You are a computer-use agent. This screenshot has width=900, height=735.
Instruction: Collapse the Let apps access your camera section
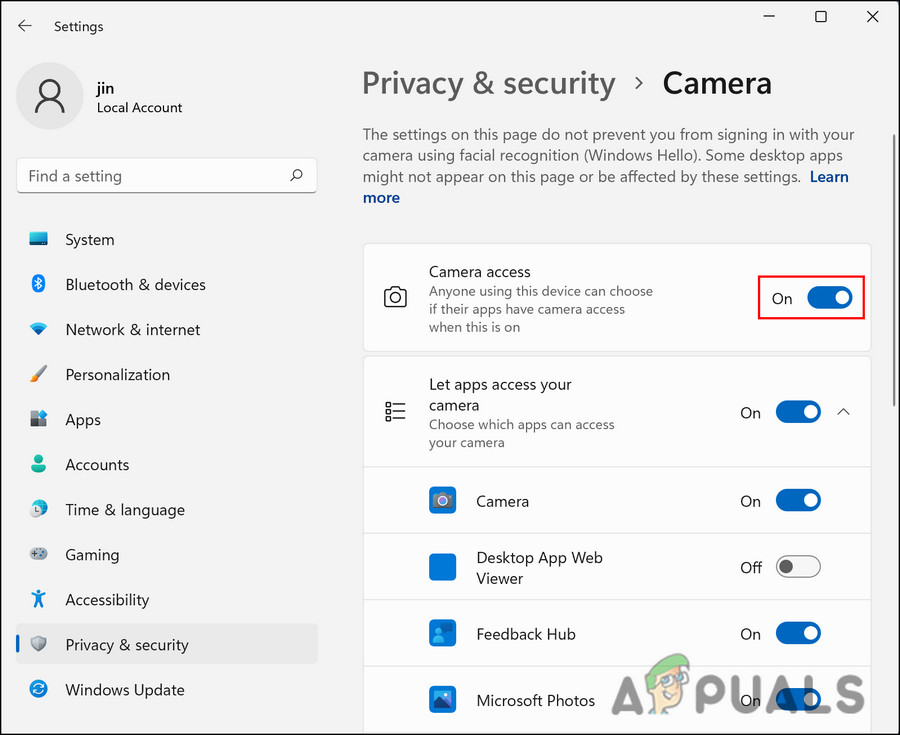[x=844, y=412]
